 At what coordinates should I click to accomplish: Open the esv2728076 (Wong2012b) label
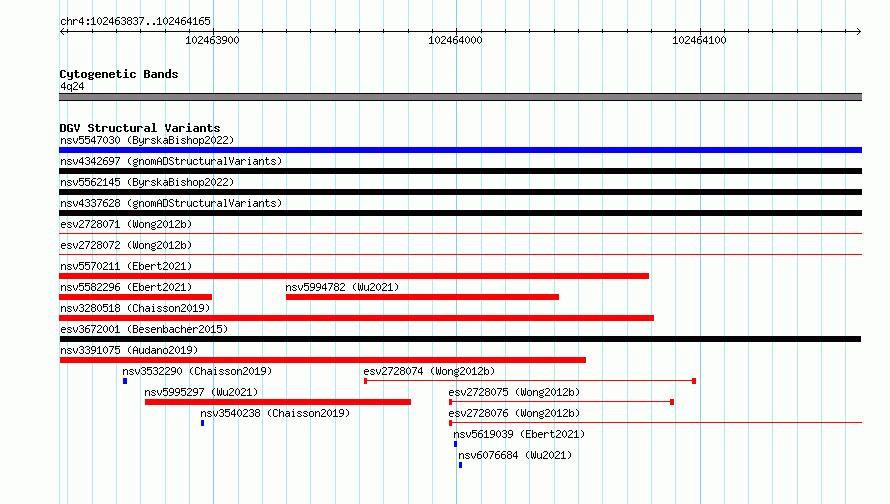(514, 413)
